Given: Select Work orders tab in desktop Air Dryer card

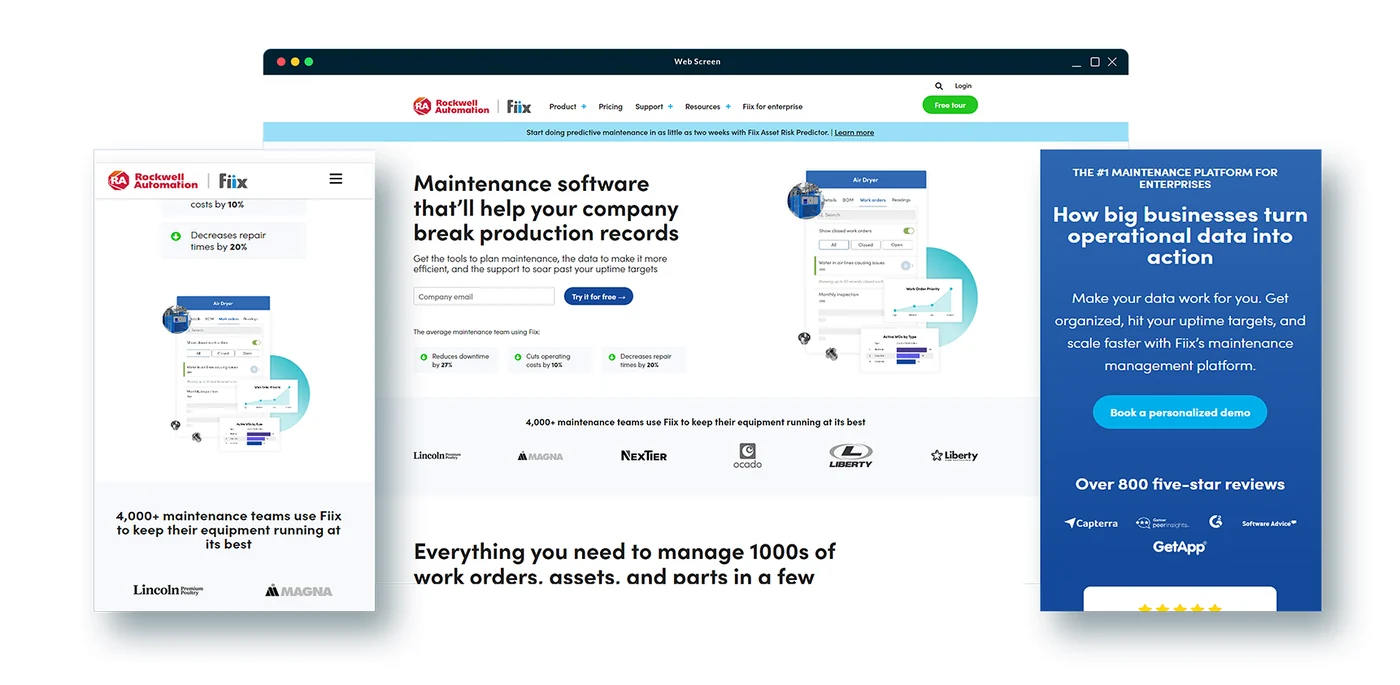Looking at the screenshot, I should pos(873,200).
